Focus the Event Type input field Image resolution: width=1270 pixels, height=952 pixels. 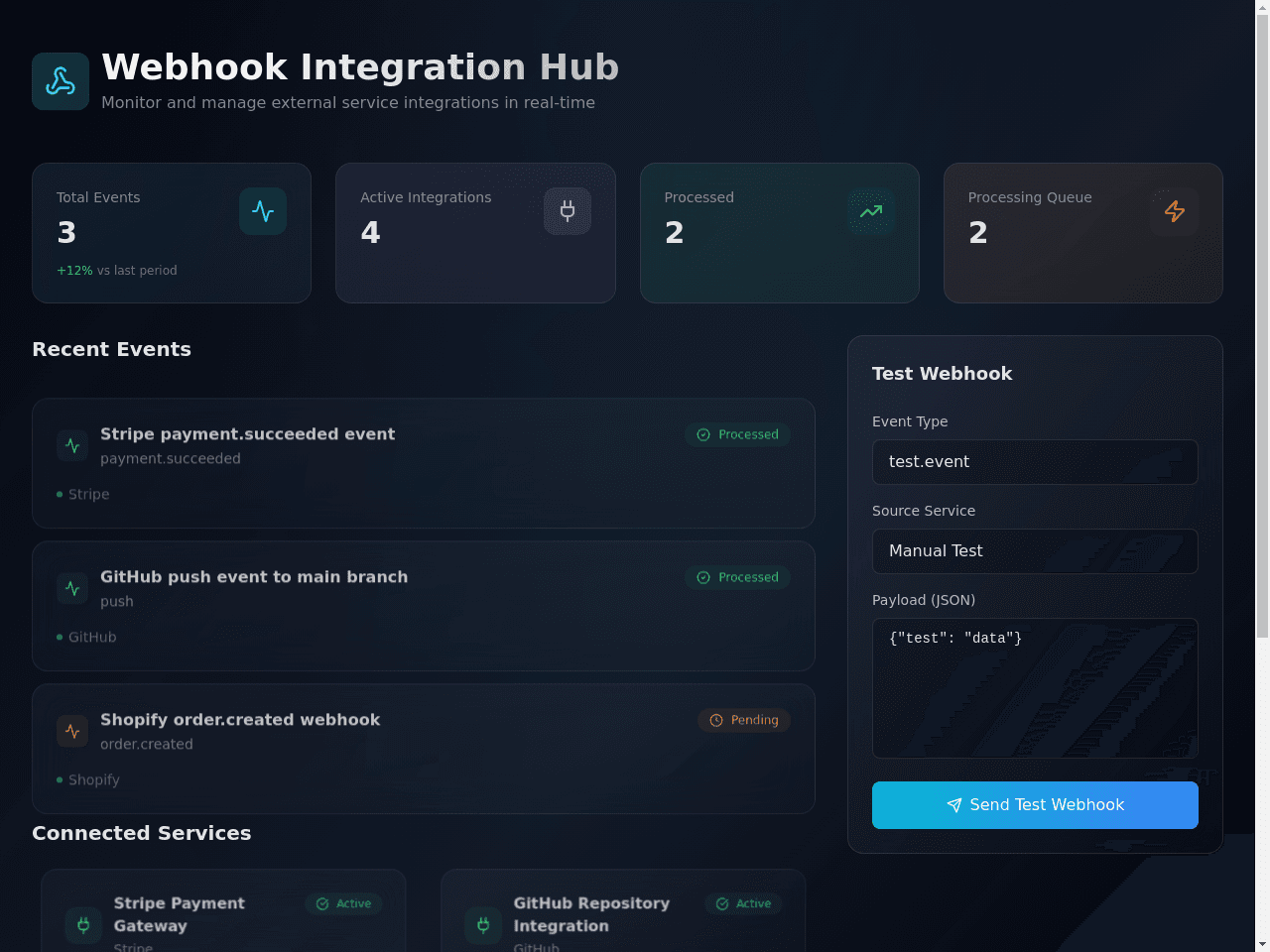click(1035, 462)
